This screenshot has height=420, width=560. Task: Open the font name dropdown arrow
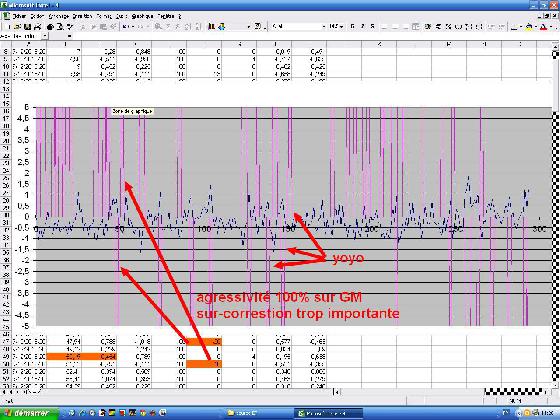[x=324, y=26]
